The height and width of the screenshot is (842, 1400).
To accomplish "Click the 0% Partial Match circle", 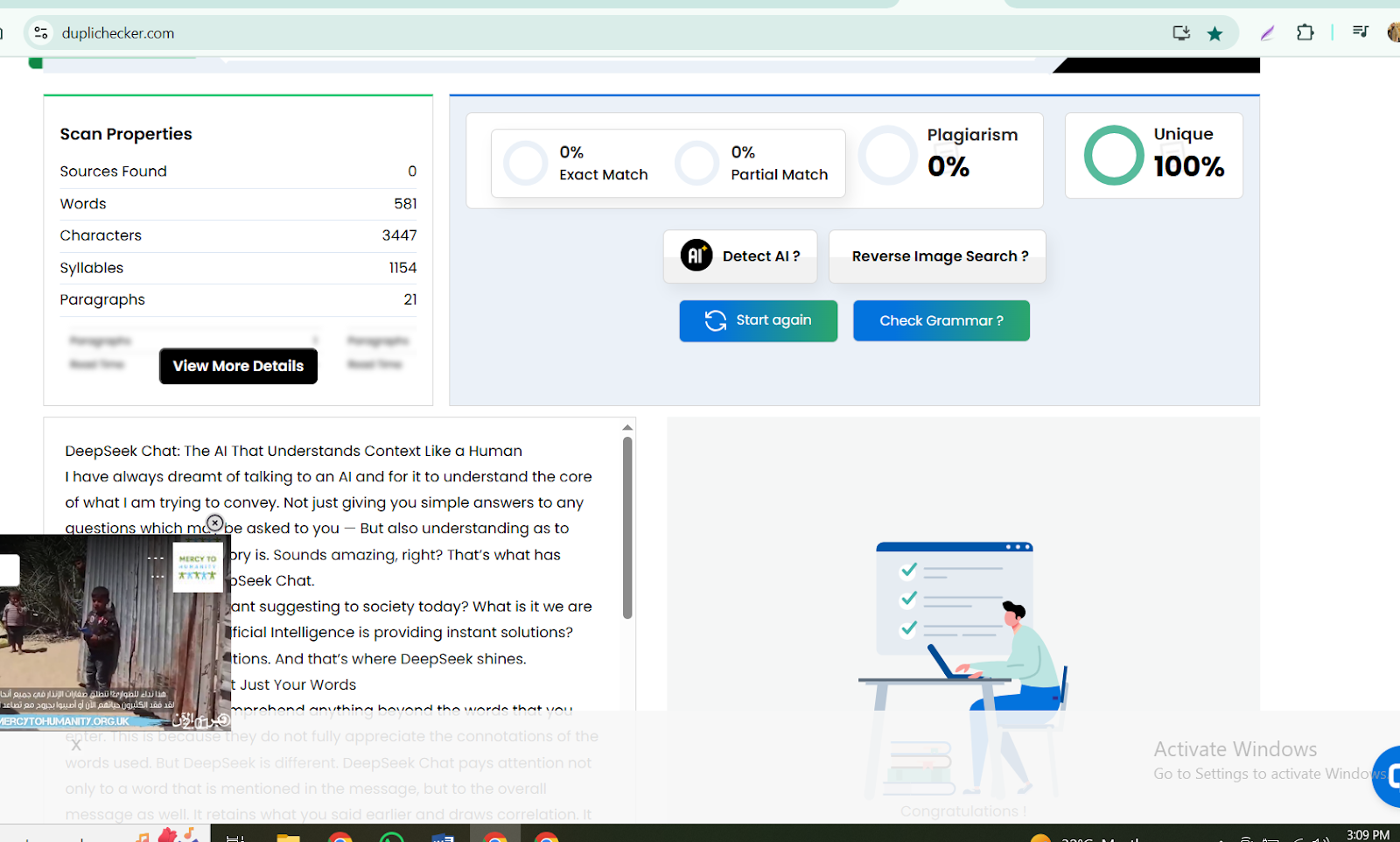I will [697, 163].
